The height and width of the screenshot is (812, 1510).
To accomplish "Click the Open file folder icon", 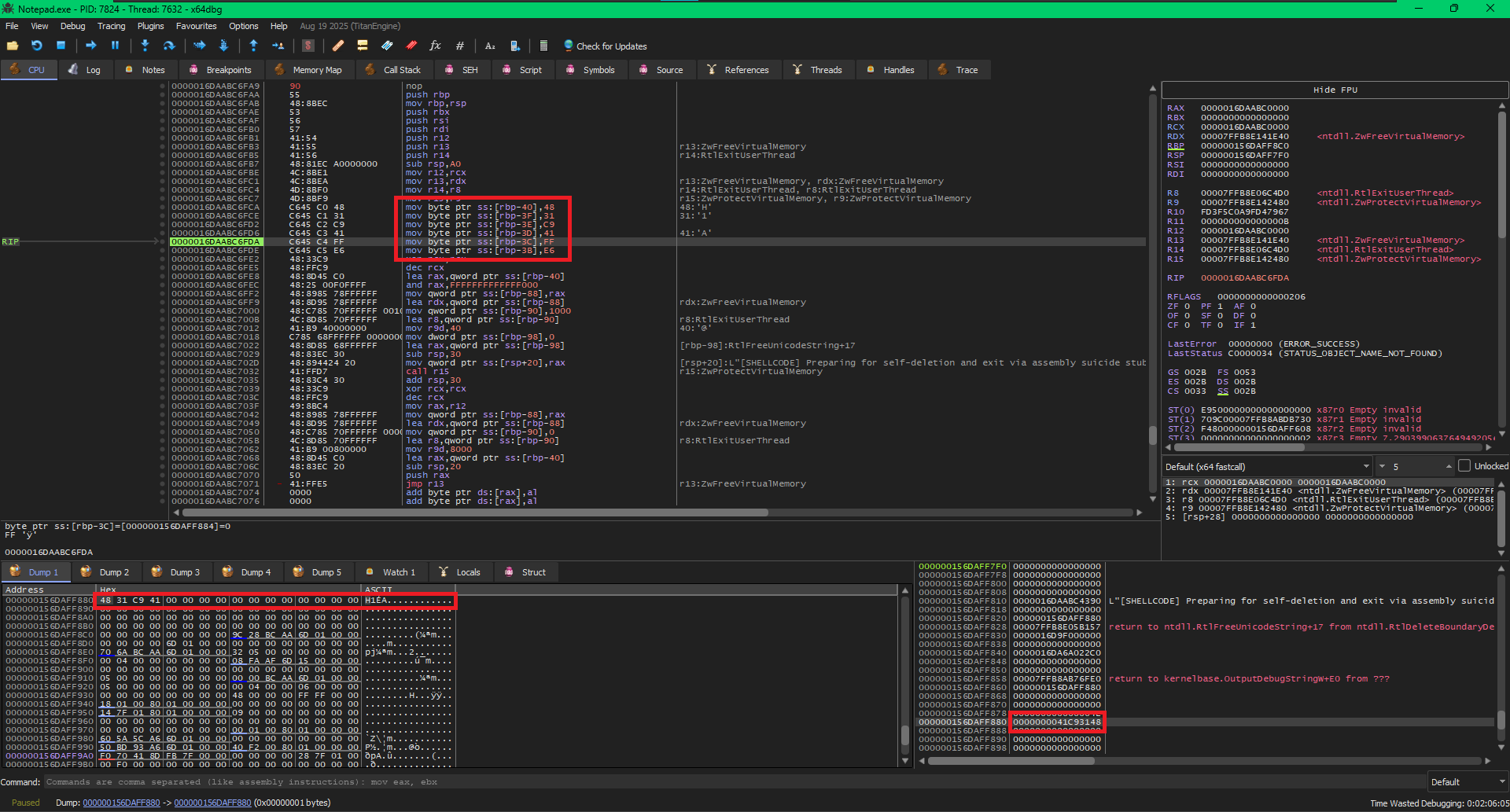I will pos(13,46).
